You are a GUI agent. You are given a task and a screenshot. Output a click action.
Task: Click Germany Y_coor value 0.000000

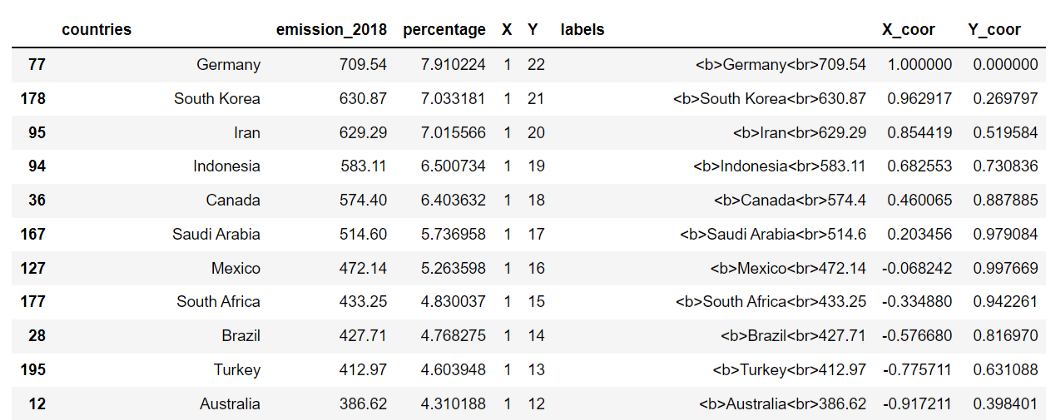[x=1006, y=65]
